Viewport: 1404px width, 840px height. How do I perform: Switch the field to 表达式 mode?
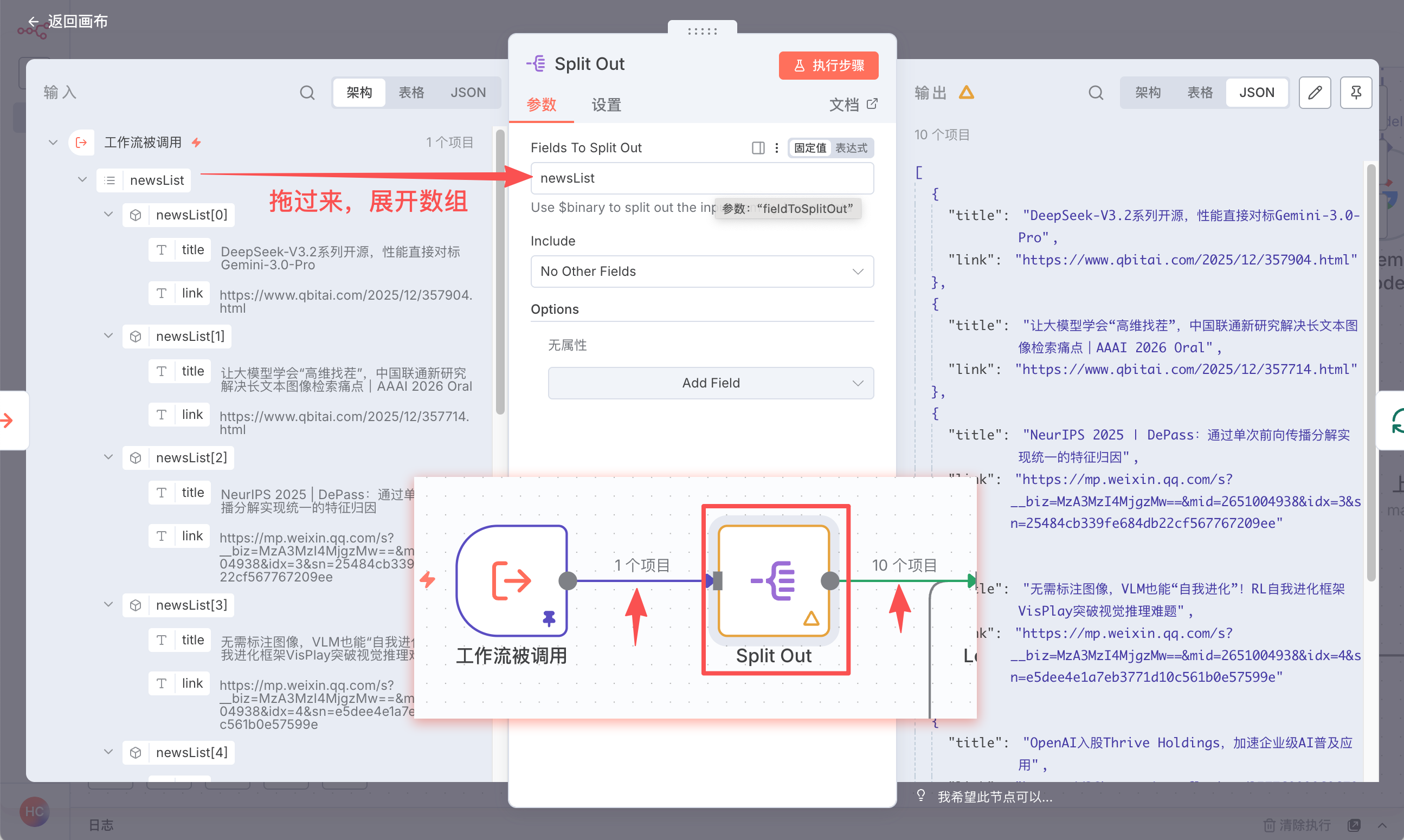tap(851, 148)
